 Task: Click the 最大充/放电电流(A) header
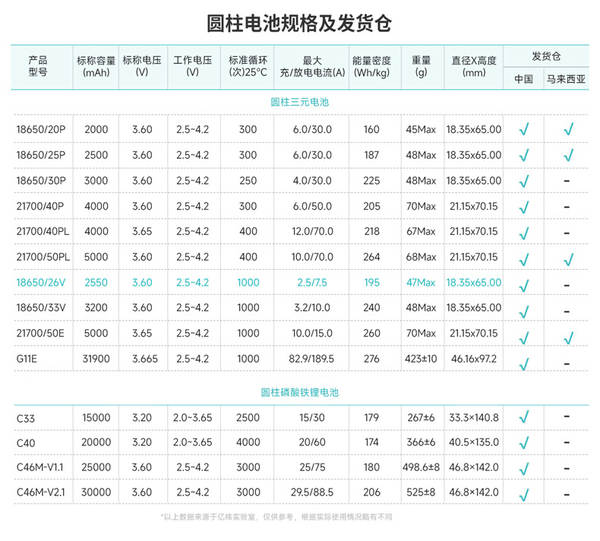coord(312,67)
